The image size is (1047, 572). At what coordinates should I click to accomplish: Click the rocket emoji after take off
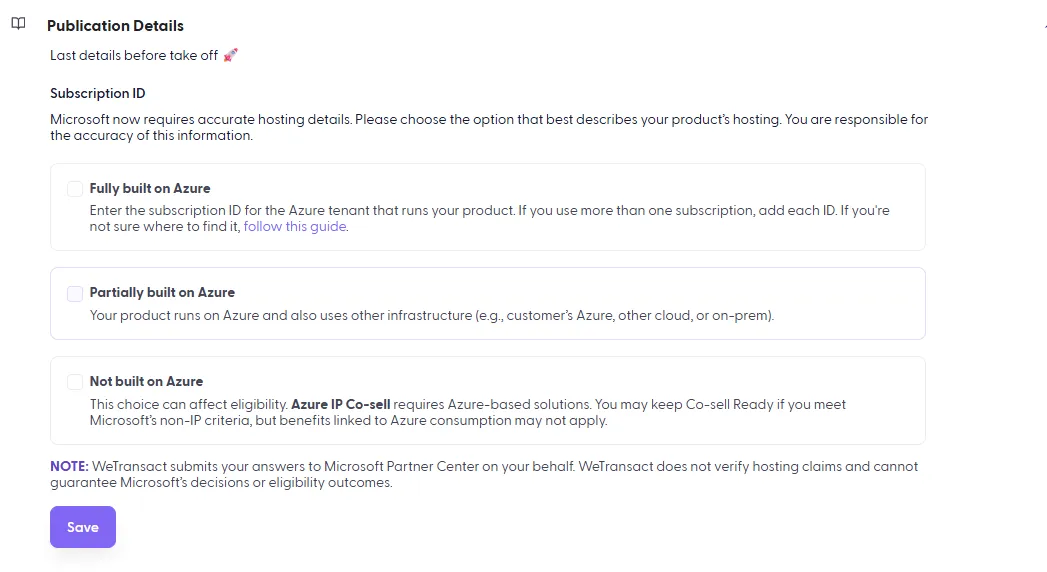point(230,55)
